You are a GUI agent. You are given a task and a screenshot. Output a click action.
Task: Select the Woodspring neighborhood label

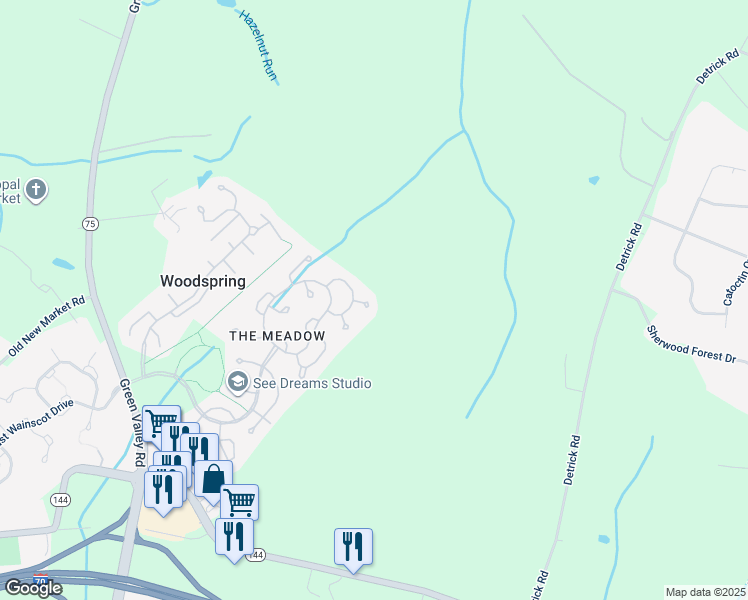pos(203,281)
